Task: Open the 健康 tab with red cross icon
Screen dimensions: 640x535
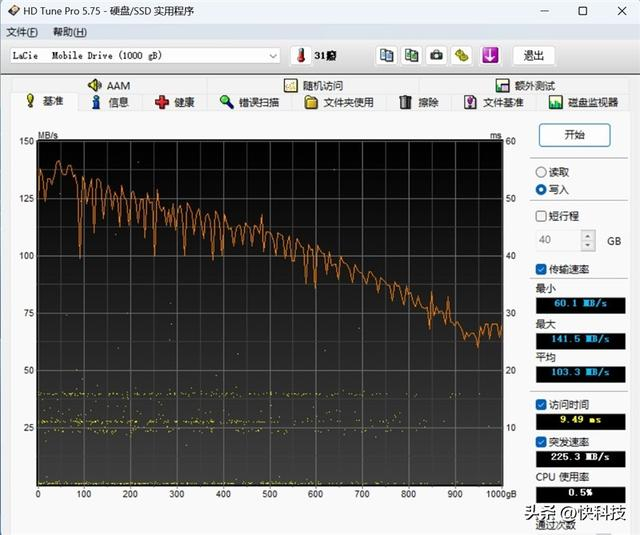Action: [x=175, y=102]
